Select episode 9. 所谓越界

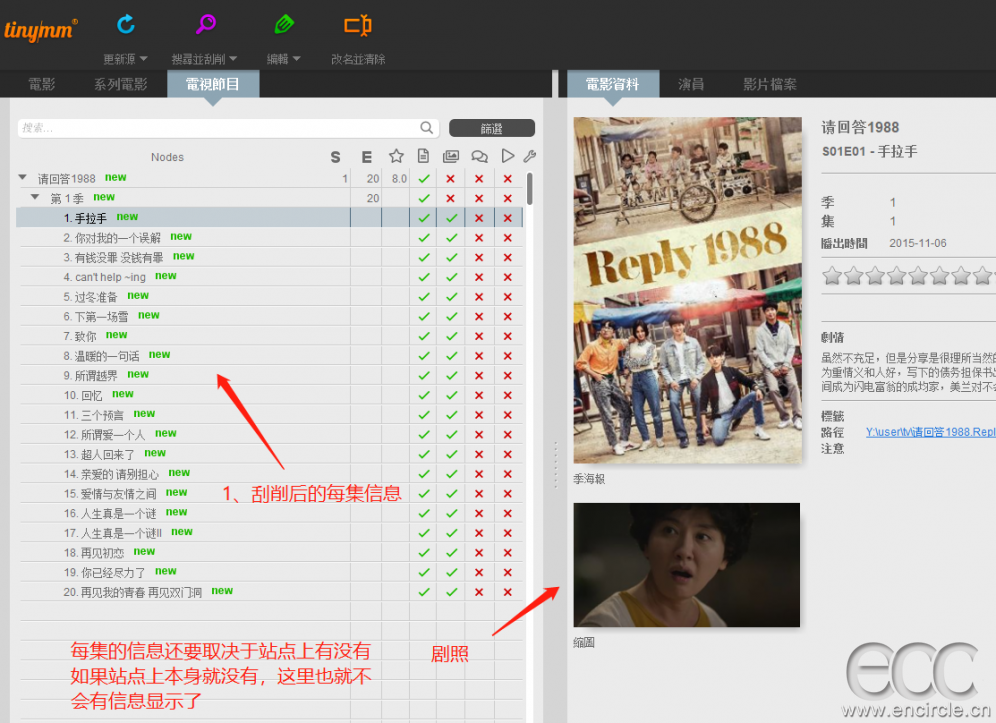click(x=90, y=375)
